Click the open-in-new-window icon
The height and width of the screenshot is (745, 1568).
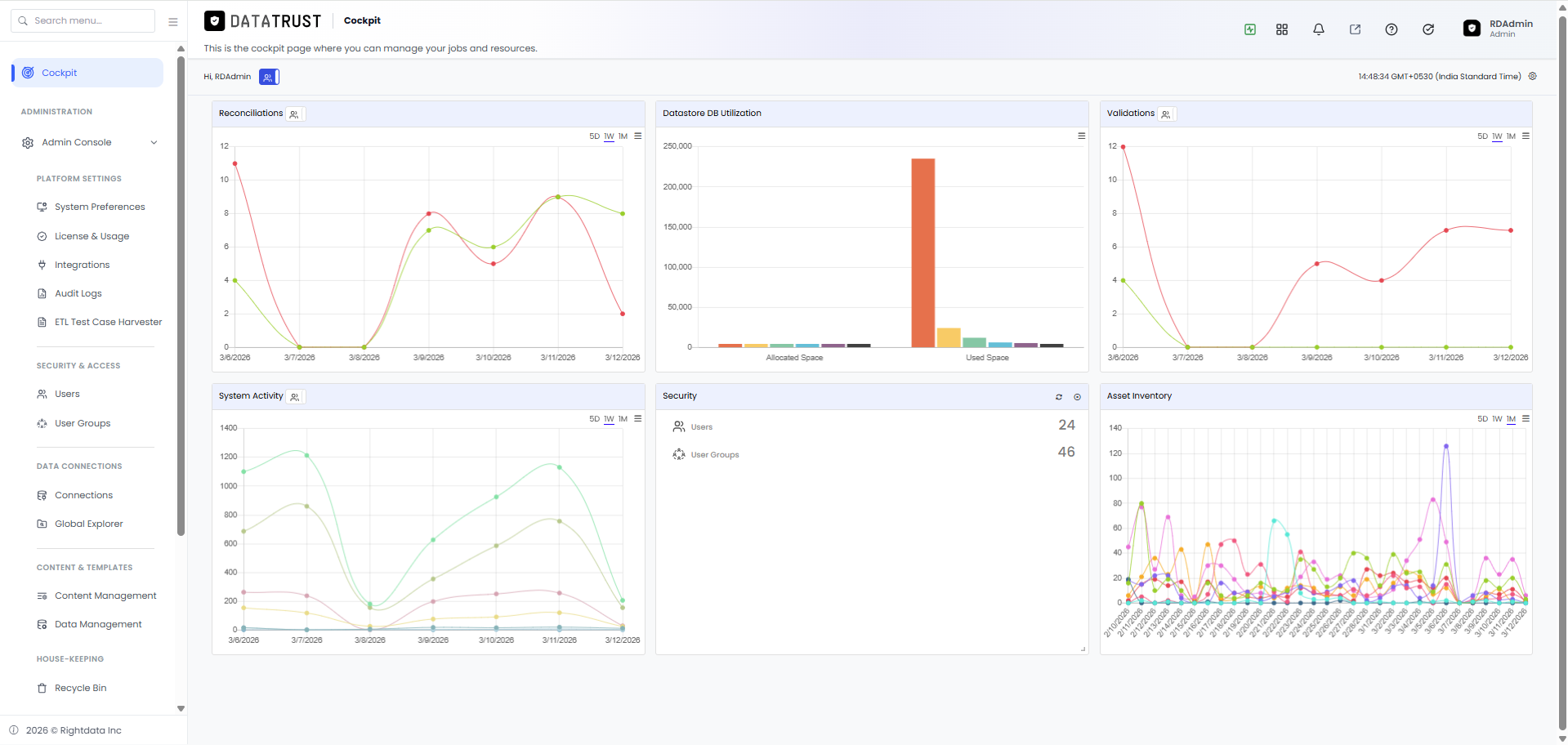pos(1355,29)
